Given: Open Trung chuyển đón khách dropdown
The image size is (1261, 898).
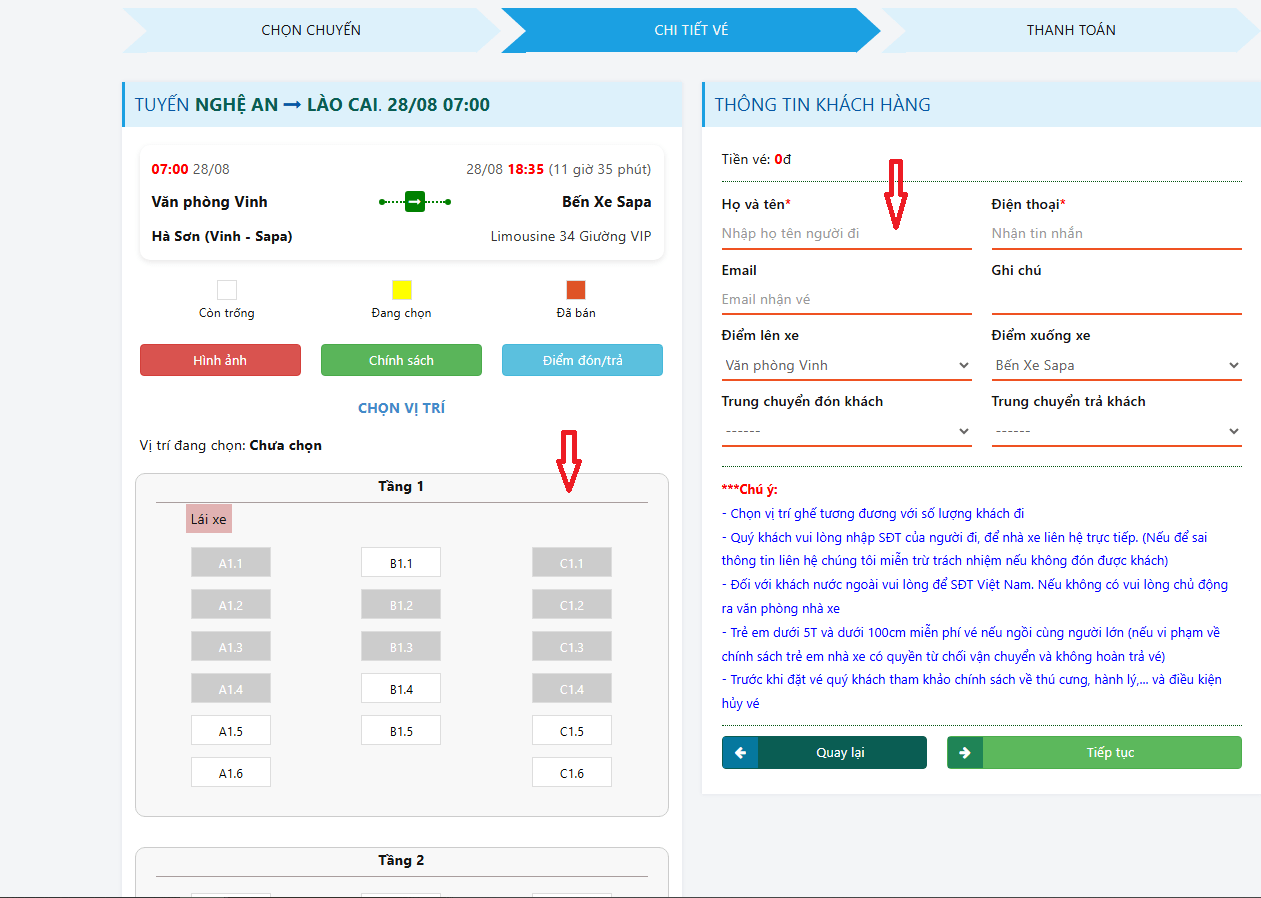Looking at the screenshot, I should [846, 431].
